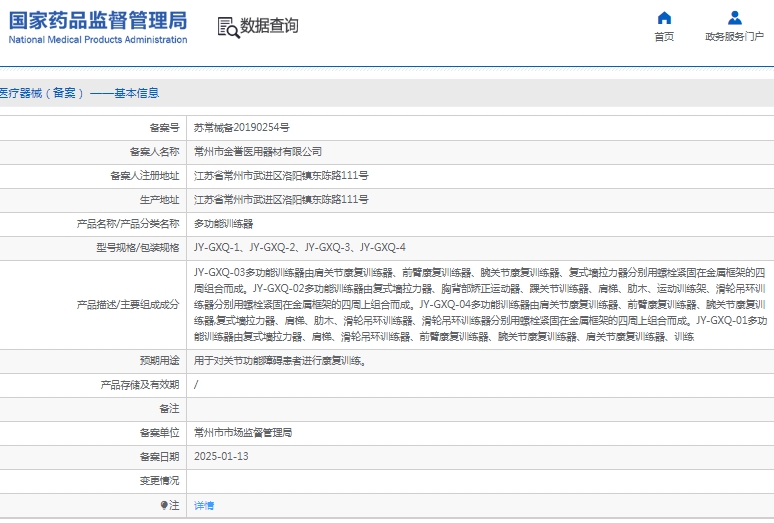Screen dimensions: 774x523
Task: Click the bullet icon beside 注
Action: point(164,505)
